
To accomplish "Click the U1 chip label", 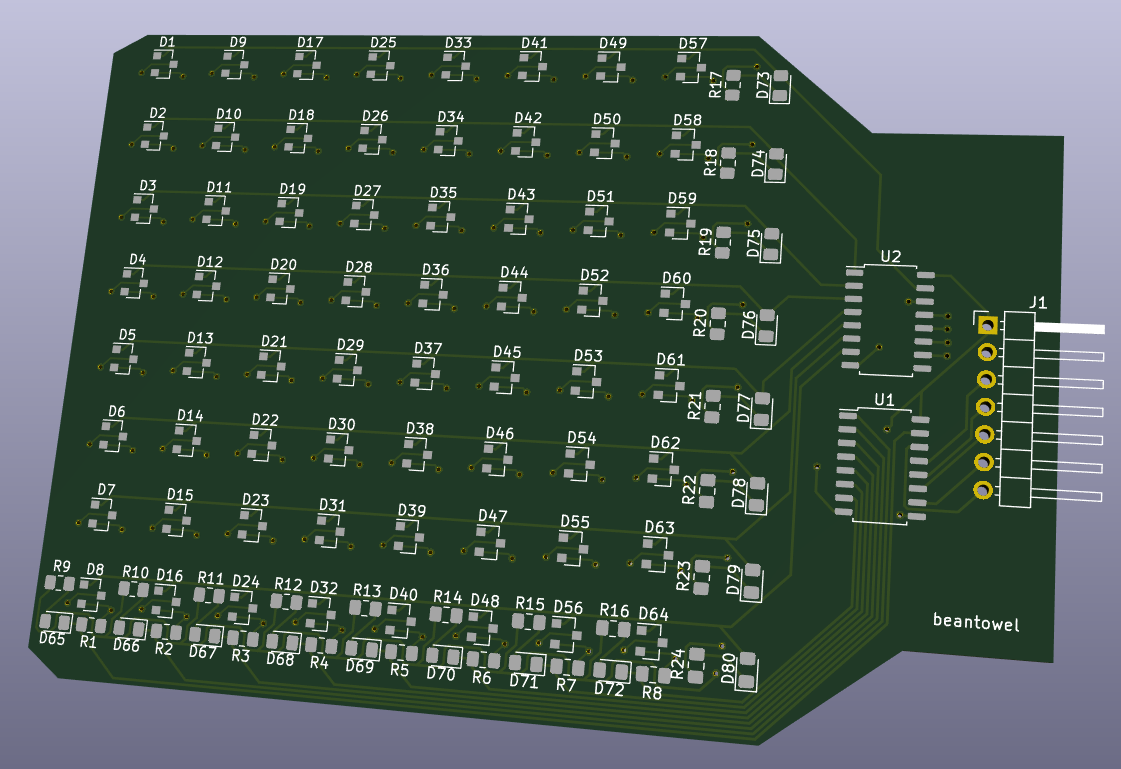I will (884, 400).
